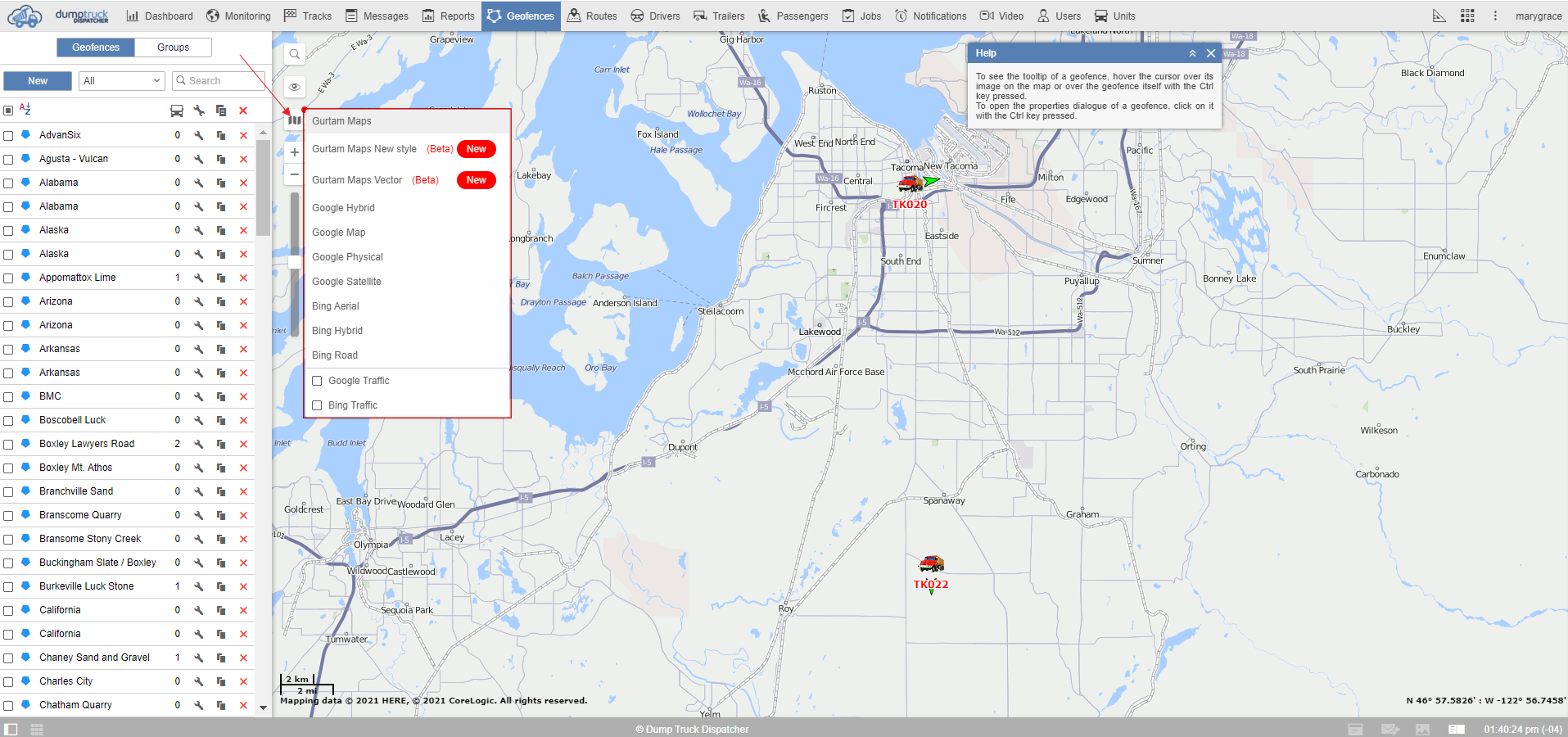This screenshot has width=1568, height=737.
Task: Click the wrench icon for AdvanSix
Action: pyautogui.click(x=199, y=135)
